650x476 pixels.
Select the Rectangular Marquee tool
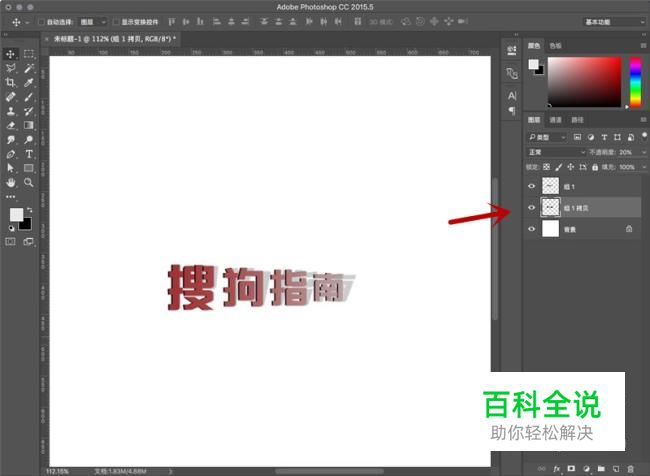coord(29,54)
